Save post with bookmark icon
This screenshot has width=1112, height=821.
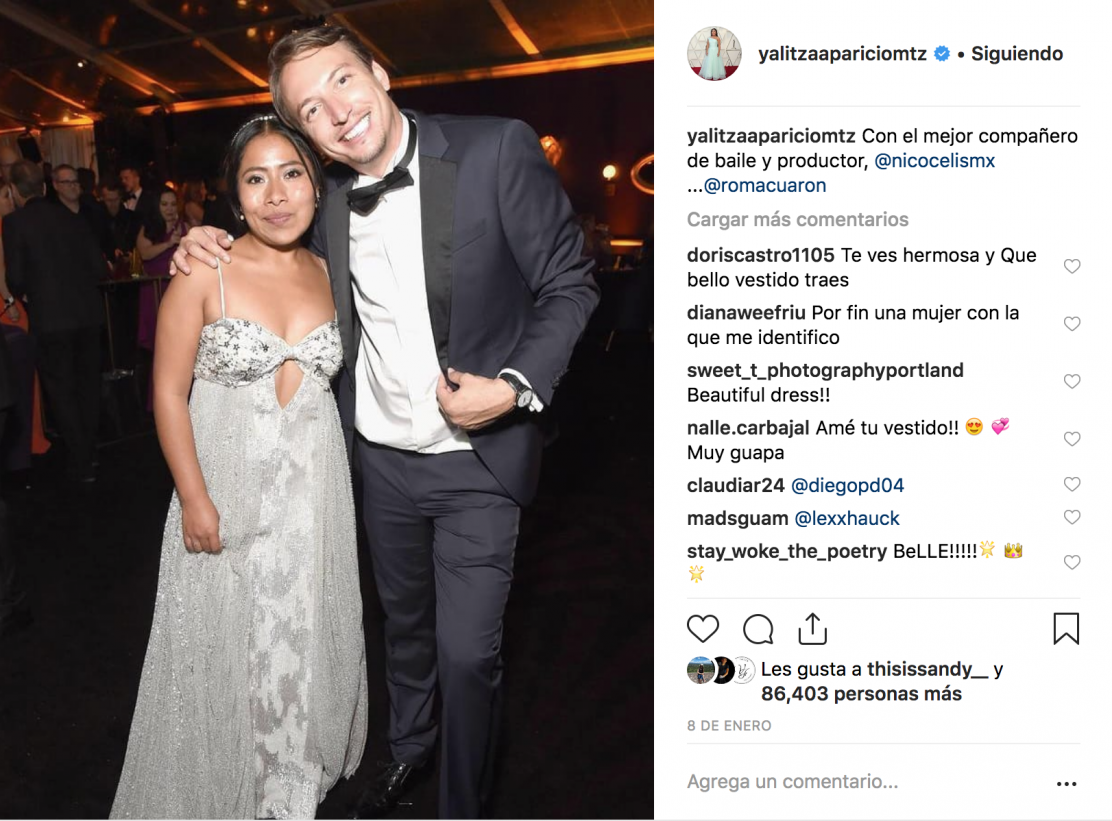(x=1065, y=629)
